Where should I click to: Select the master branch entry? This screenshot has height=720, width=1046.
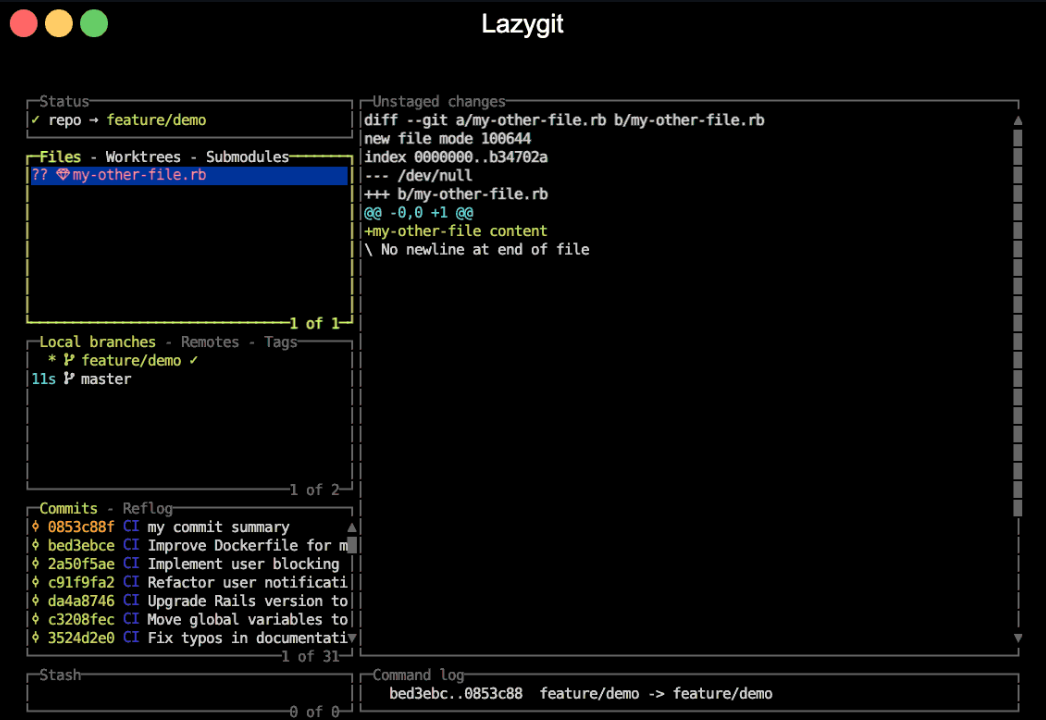105,379
